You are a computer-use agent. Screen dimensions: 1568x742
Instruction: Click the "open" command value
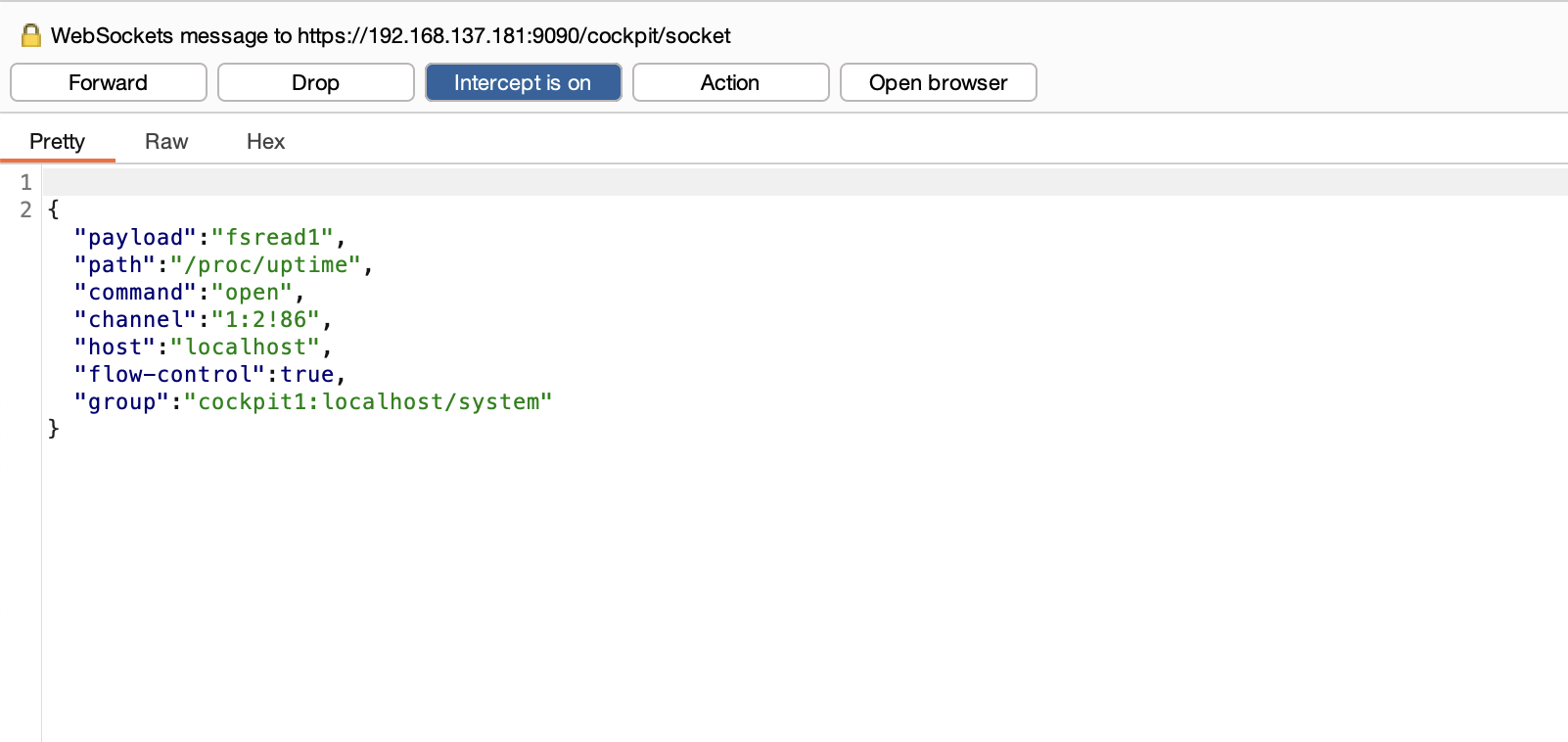point(253,292)
